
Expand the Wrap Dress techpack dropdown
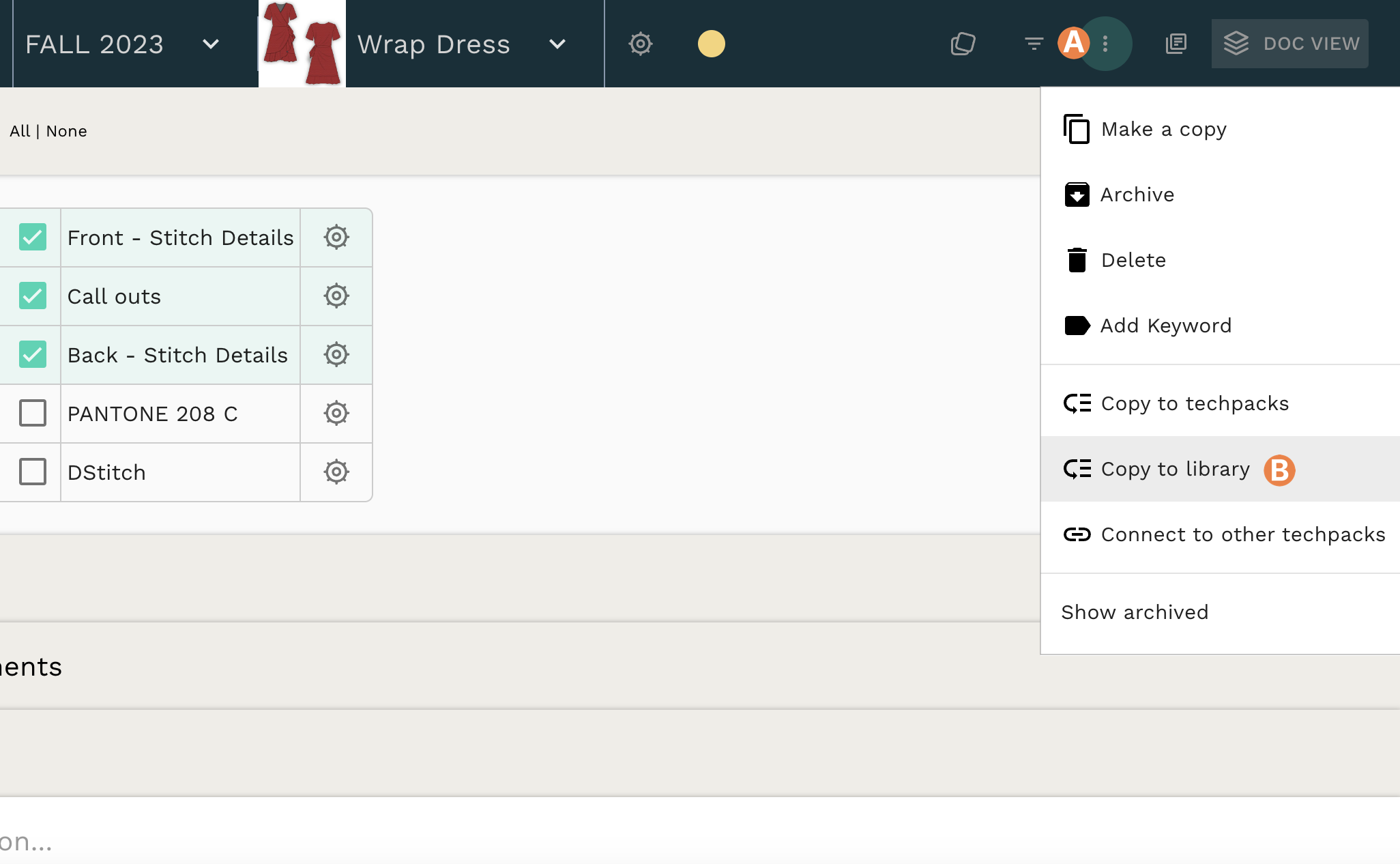(x=557, y=44)
